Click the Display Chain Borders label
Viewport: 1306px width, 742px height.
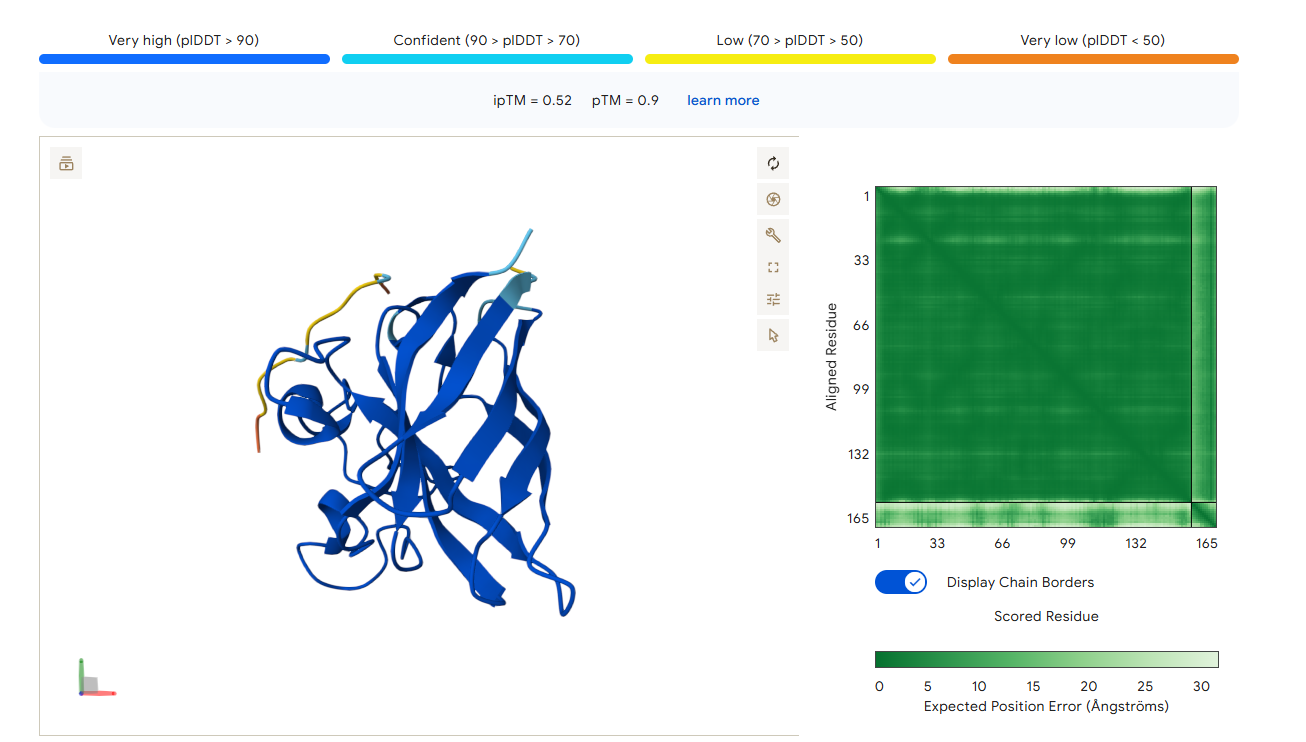[x=1020, y=582]
